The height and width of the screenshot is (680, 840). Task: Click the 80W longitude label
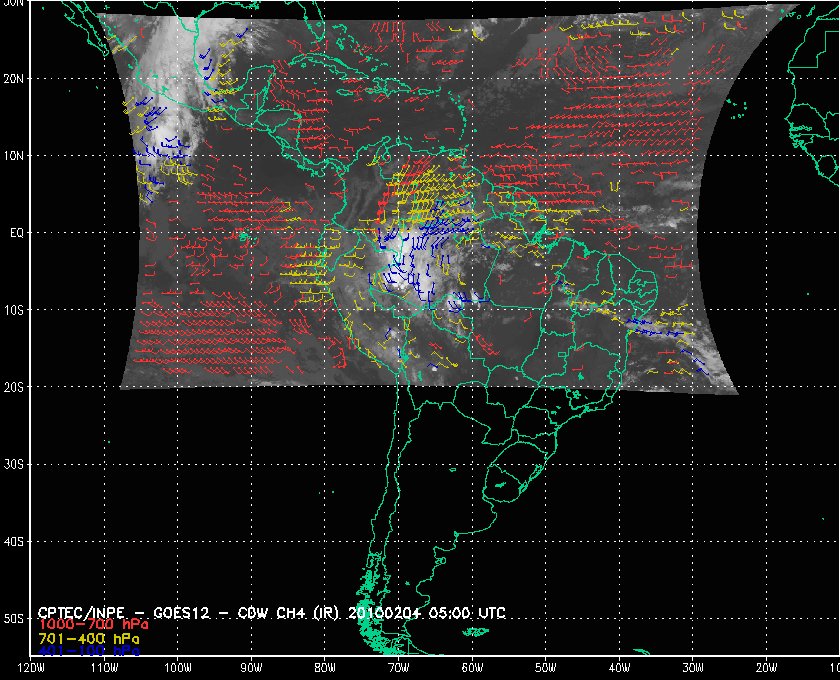(x=325, y=668)
